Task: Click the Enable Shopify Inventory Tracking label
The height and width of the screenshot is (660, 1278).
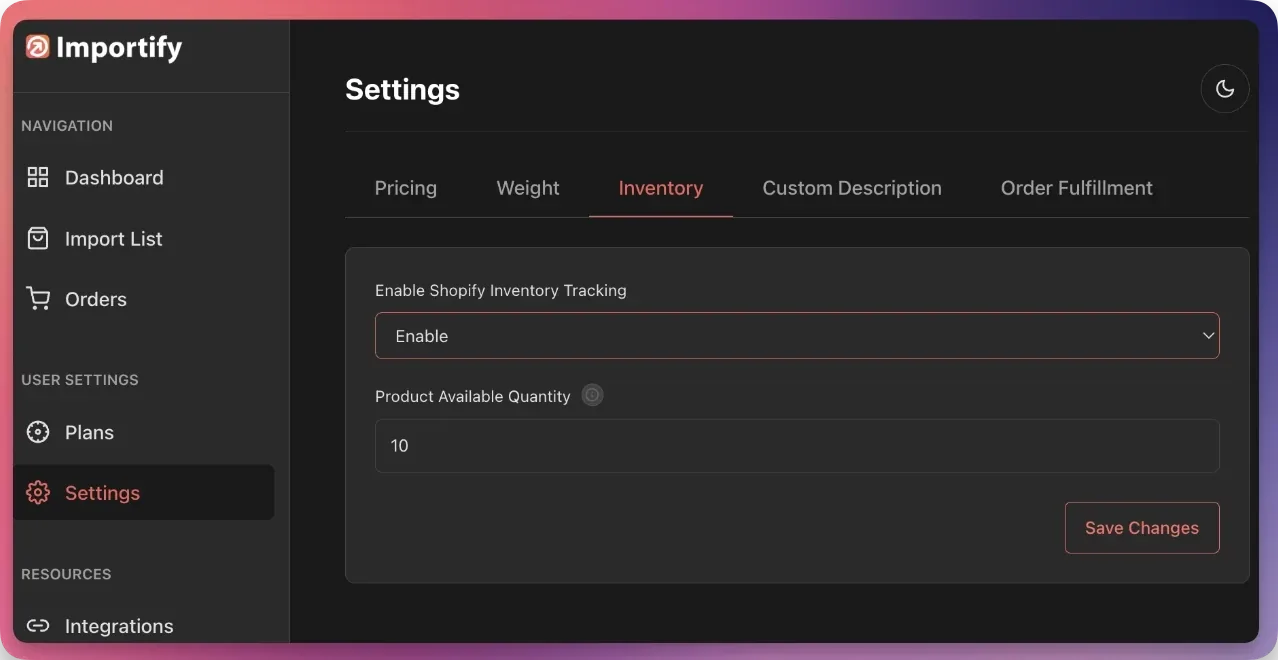Action: pos(501,290)
